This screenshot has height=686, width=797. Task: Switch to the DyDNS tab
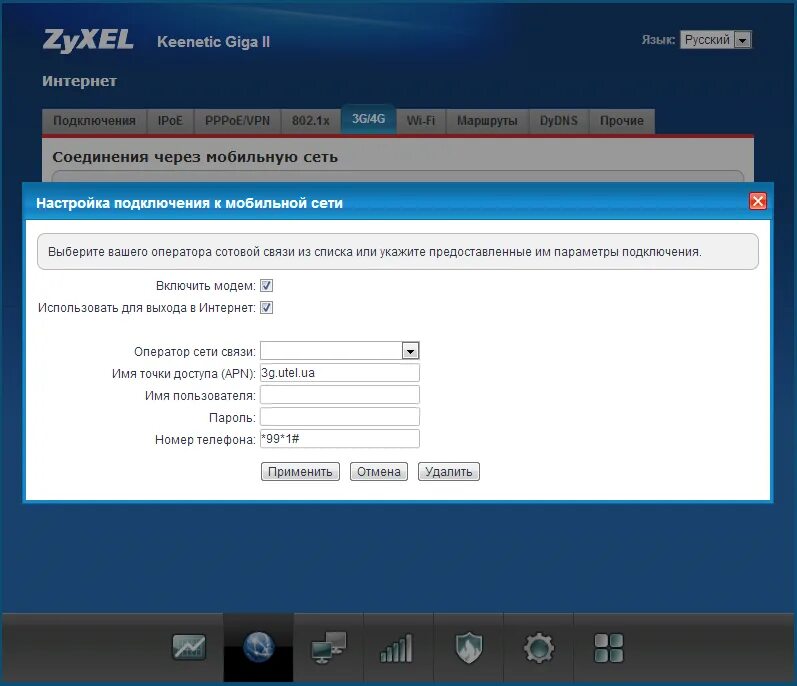[558, 121]
